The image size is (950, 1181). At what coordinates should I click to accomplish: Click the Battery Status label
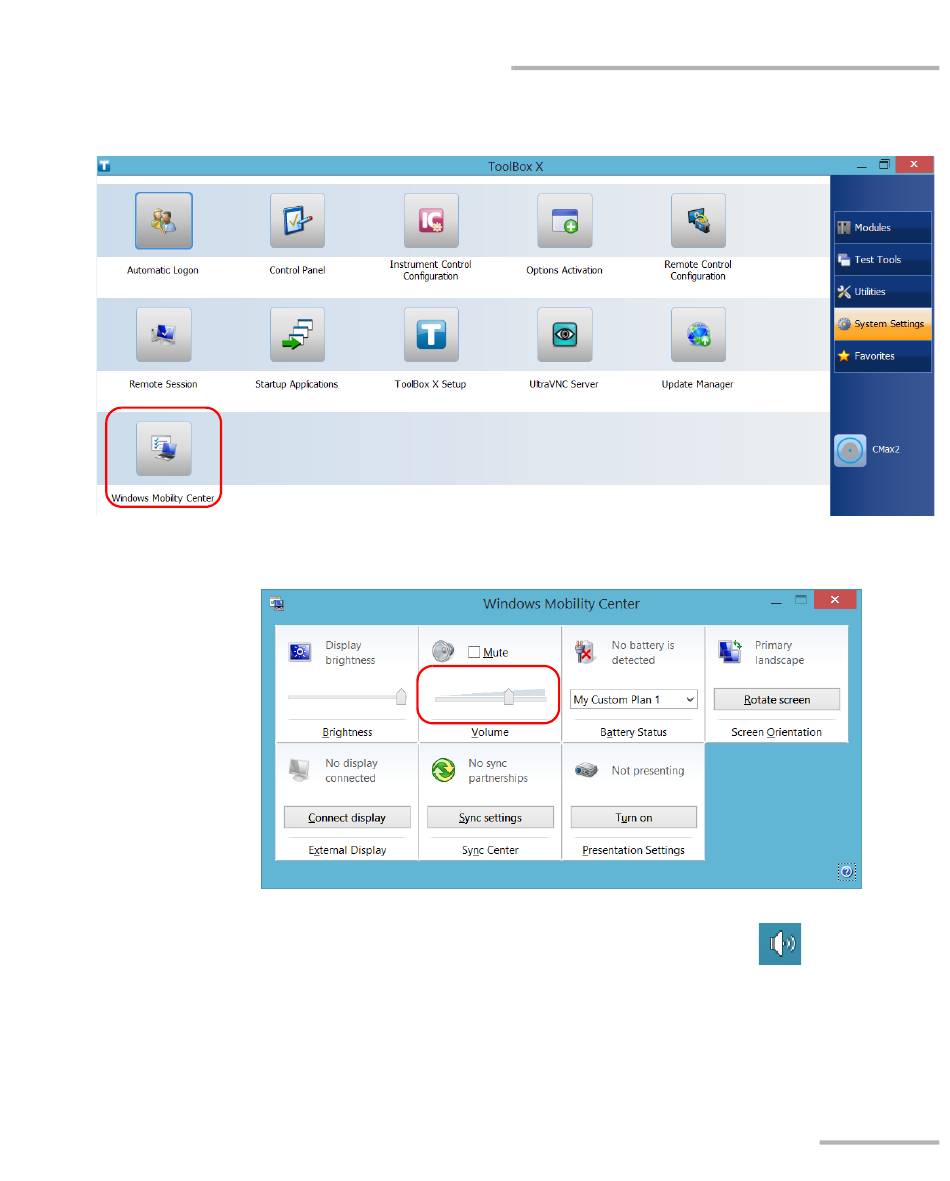pyautogui.click(x=634, y=732)
